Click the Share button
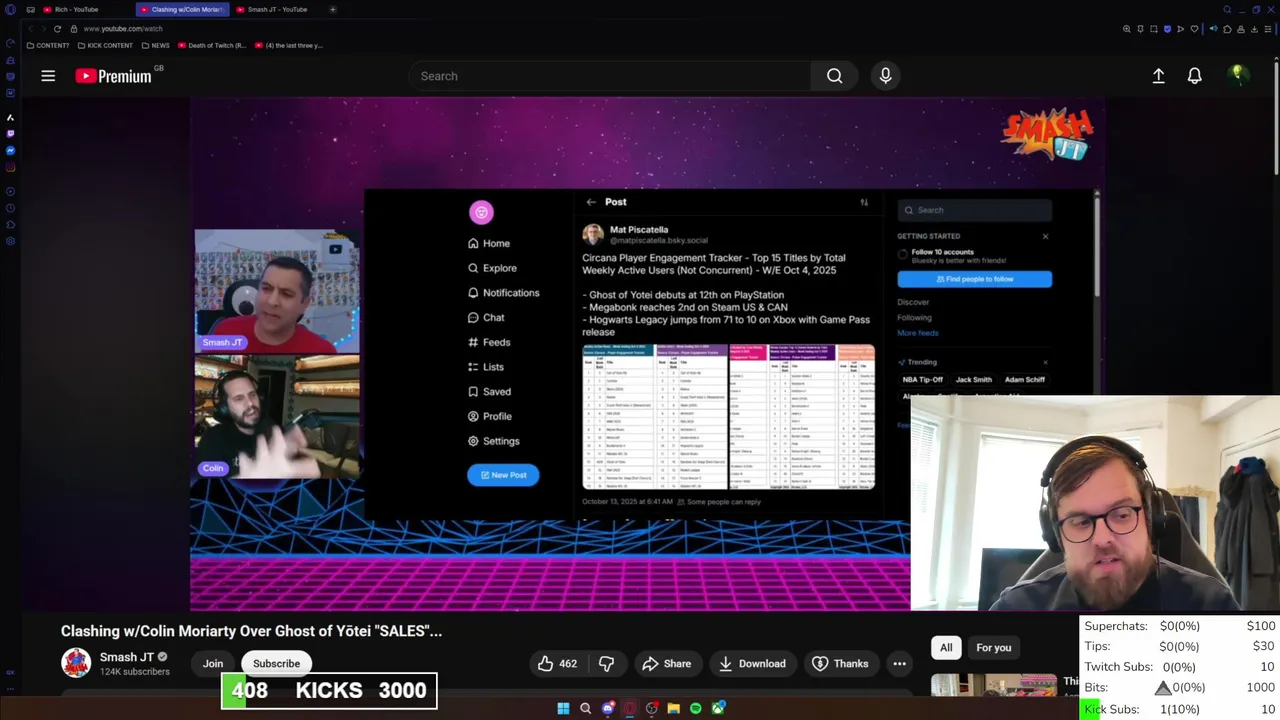The image size is (1280, 720). click(666, 664)
